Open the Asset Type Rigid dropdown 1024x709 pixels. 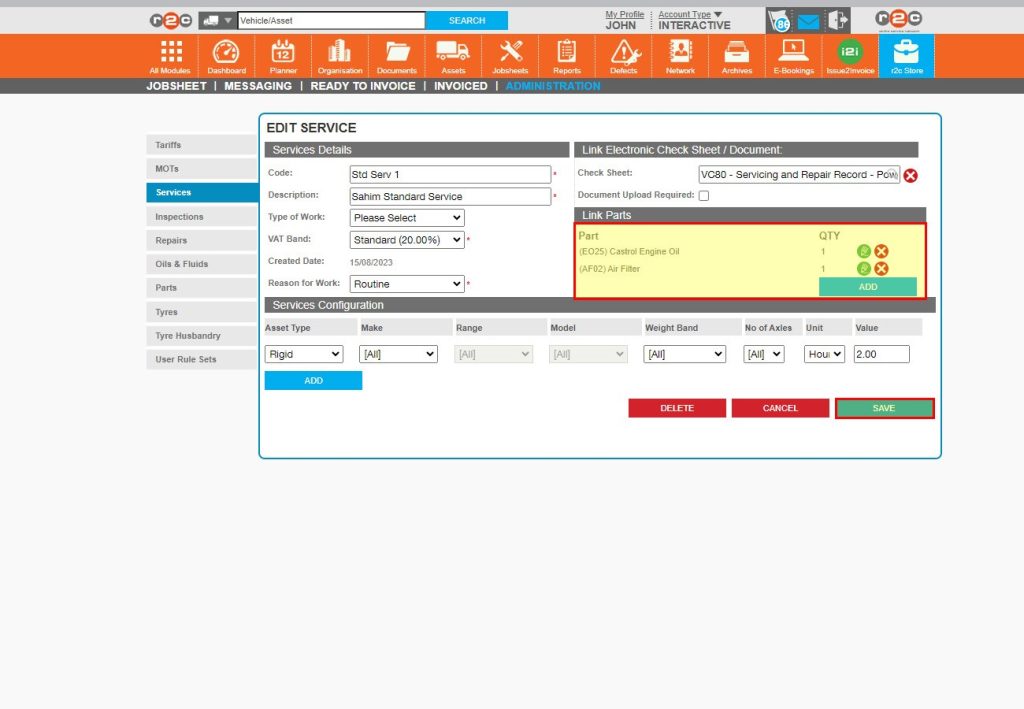304,354
